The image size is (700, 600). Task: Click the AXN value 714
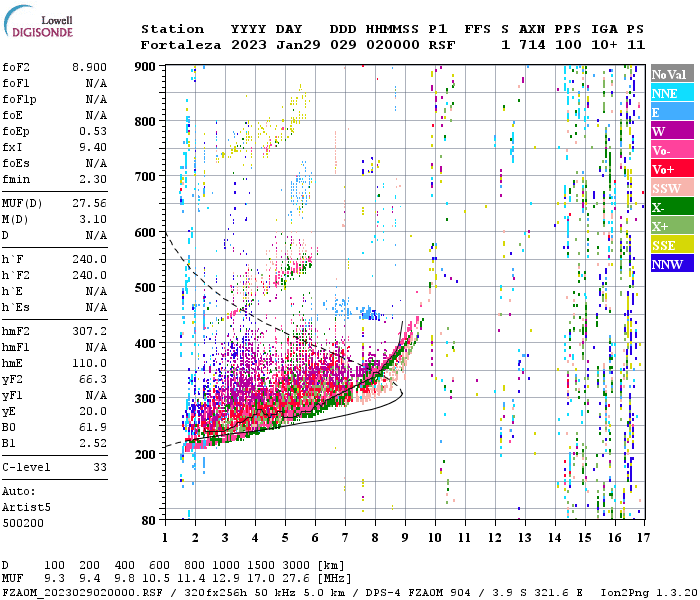tap(532, 45)
